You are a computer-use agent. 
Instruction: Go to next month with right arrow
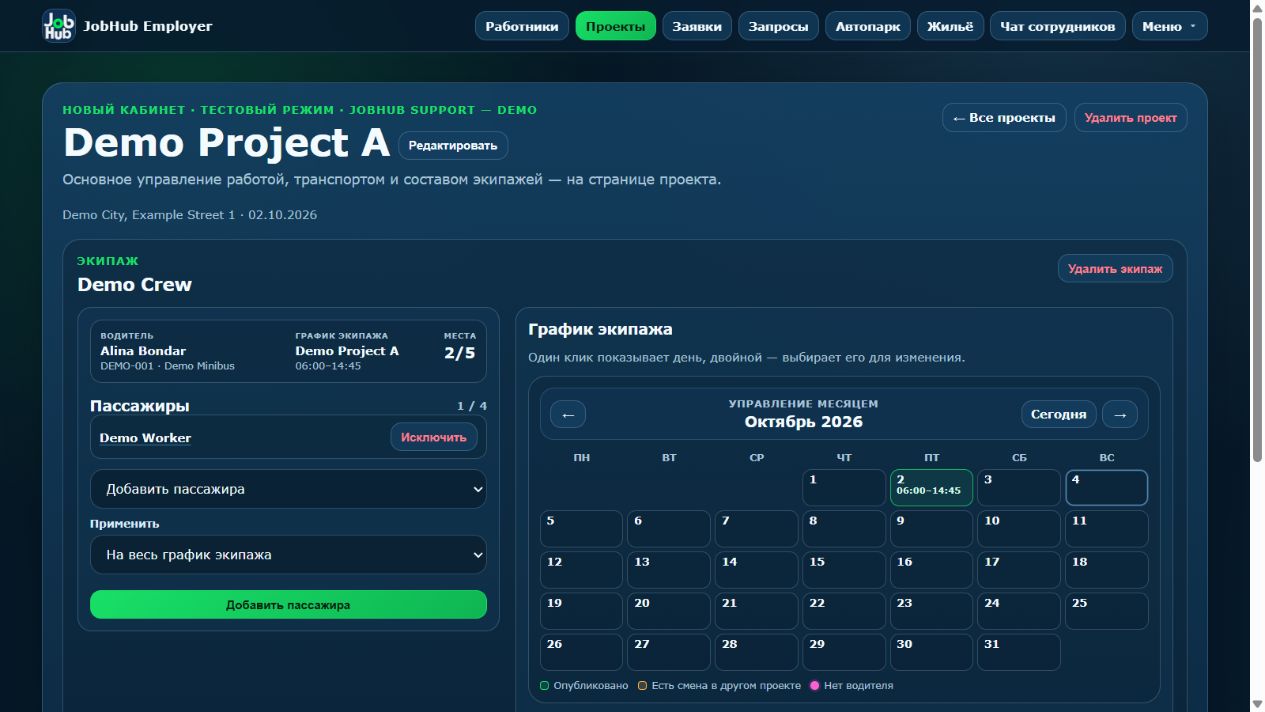coord(1120,414)
